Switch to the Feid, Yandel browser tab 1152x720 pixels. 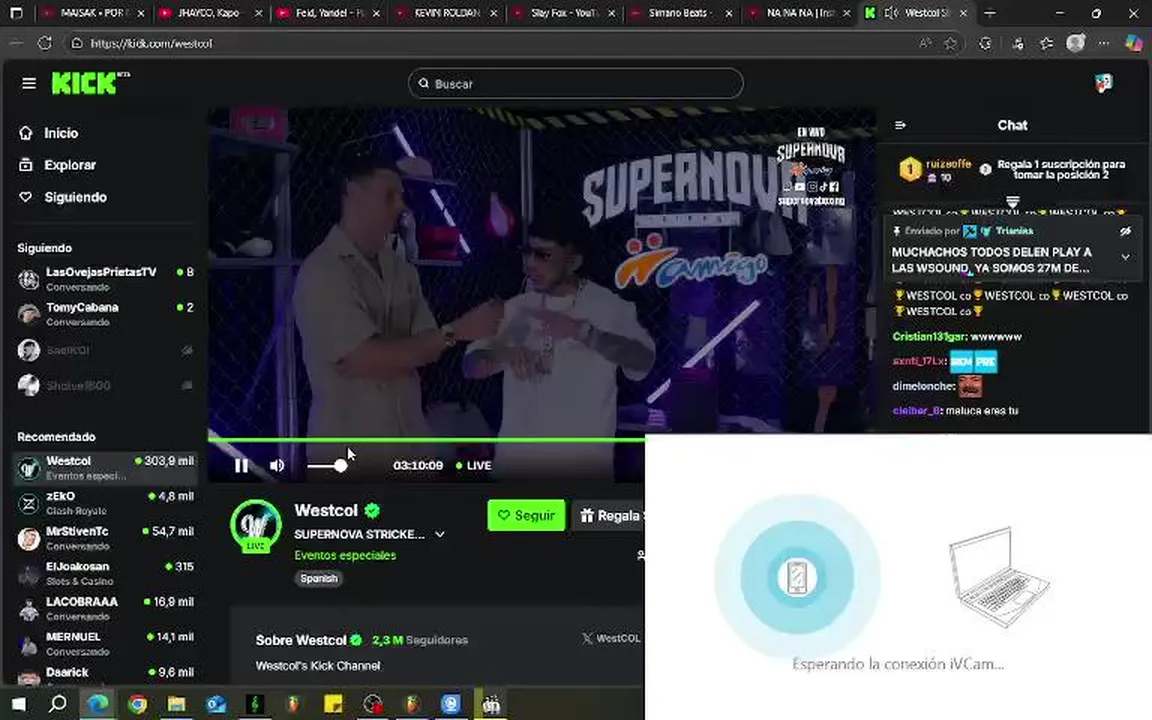point(329,13)
